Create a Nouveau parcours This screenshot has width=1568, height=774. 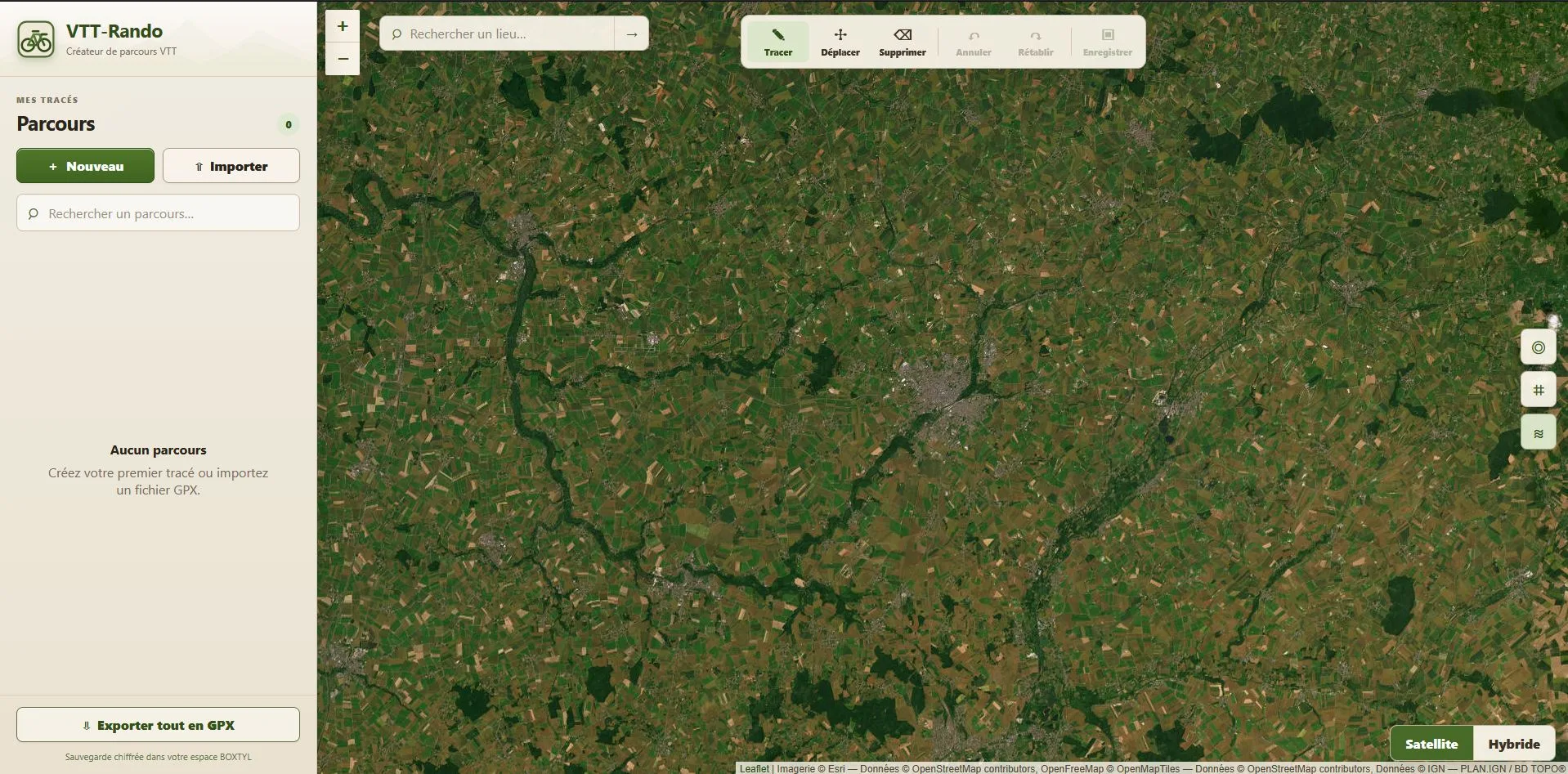pyautogui.click(x=85, y=166)
